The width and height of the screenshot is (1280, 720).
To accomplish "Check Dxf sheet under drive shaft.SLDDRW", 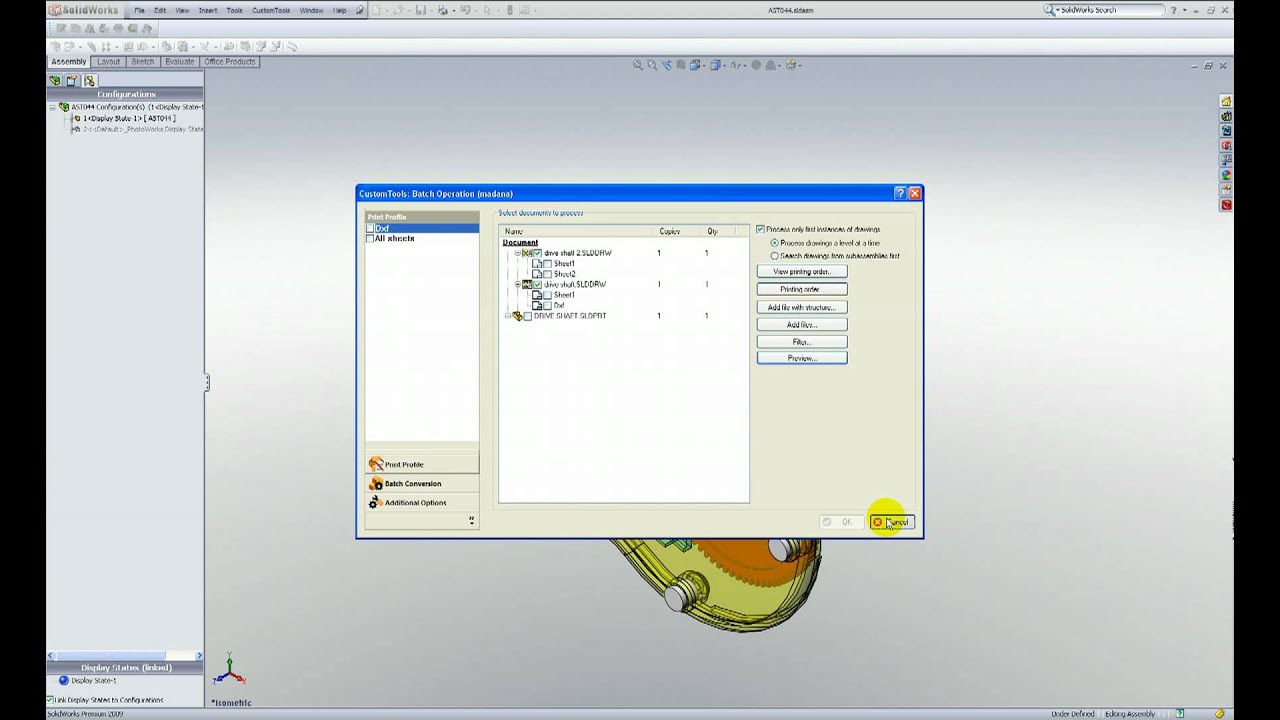I will [547, 305].
